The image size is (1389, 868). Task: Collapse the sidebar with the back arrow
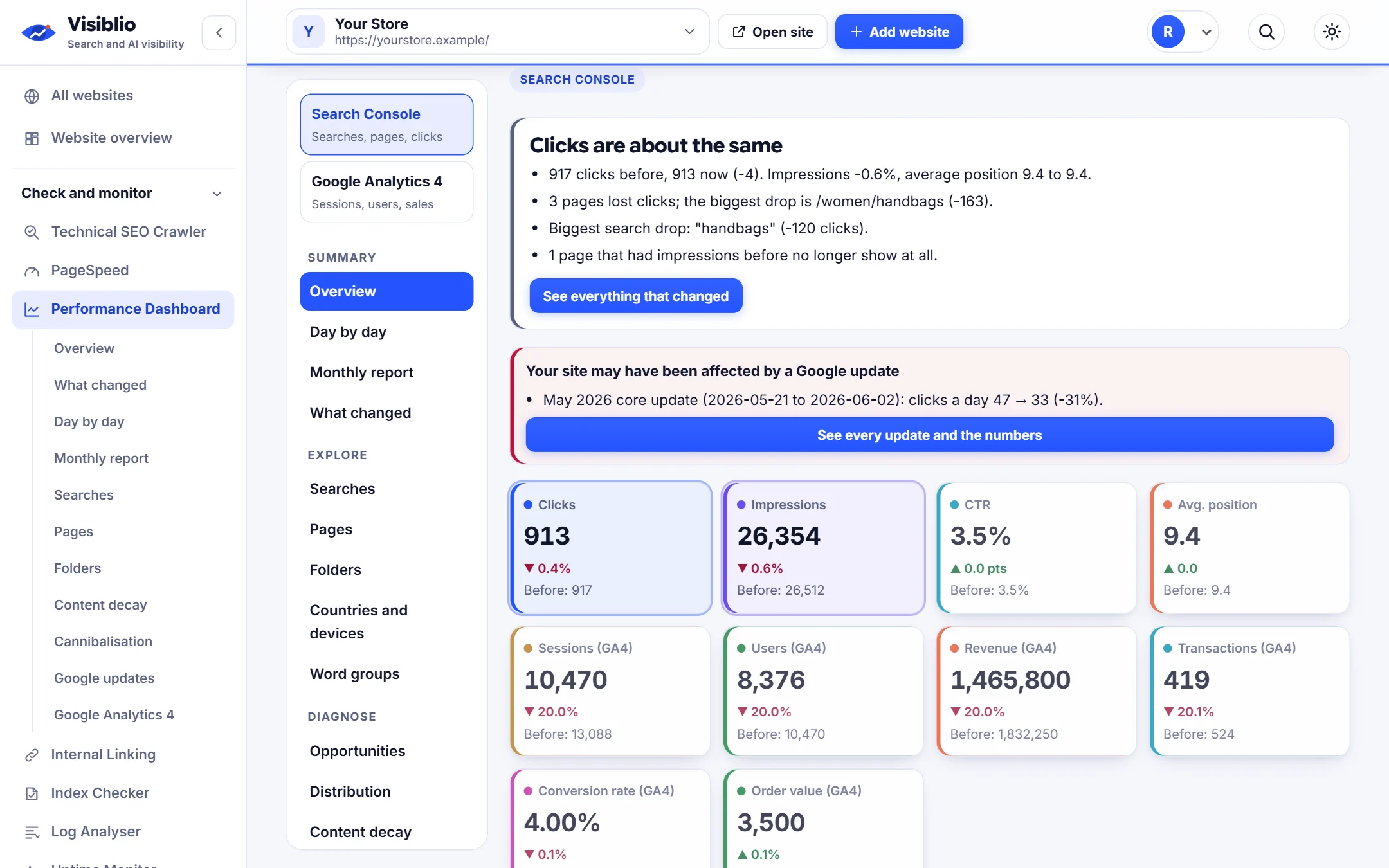click(219, 32)
